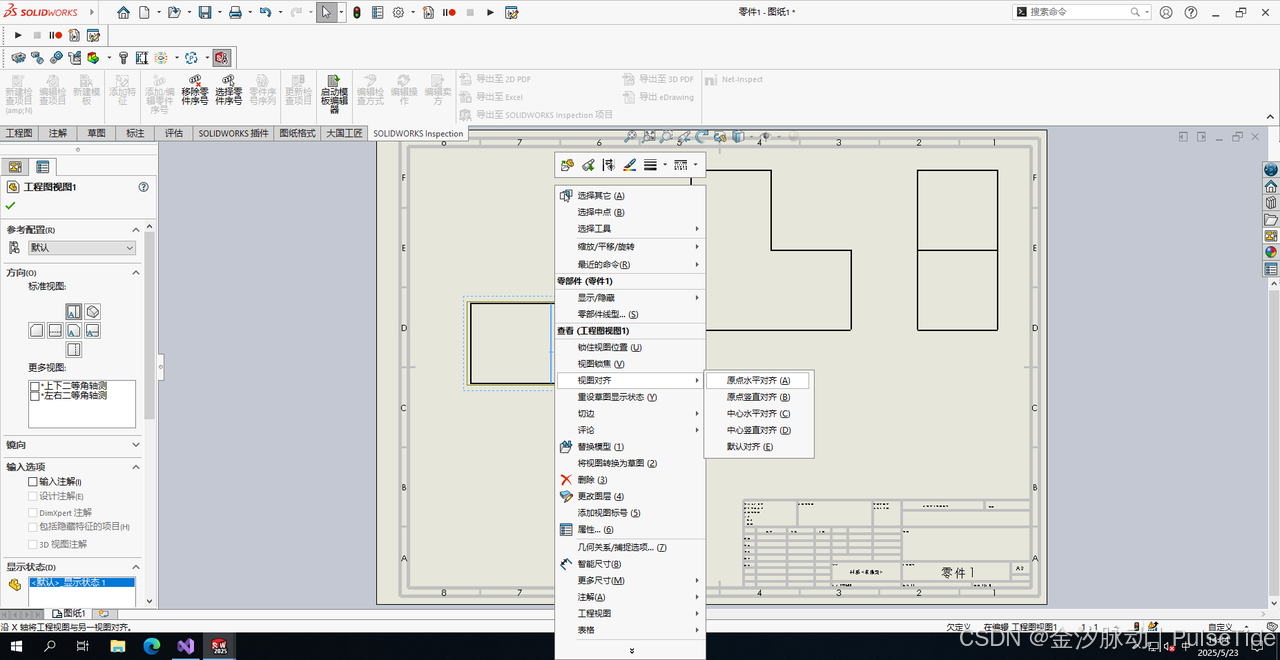Select <默认>_显示状态 1 list item

[82, 582]
